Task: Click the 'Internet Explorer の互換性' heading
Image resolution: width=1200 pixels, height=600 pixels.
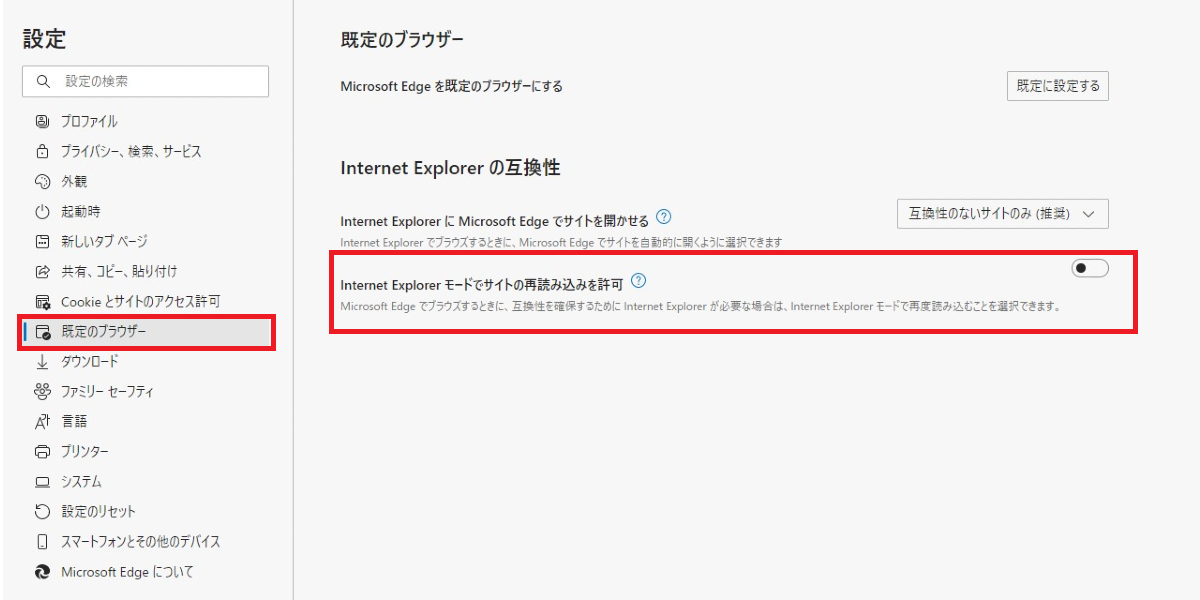Action: pos(450,168)
